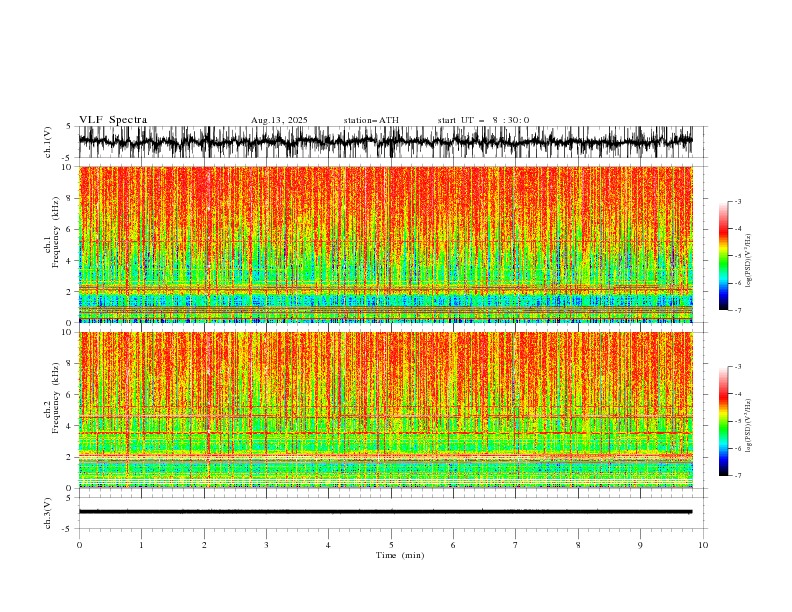
Task: Click the time axis tick label "6"
Action: [x=453, y=545]
